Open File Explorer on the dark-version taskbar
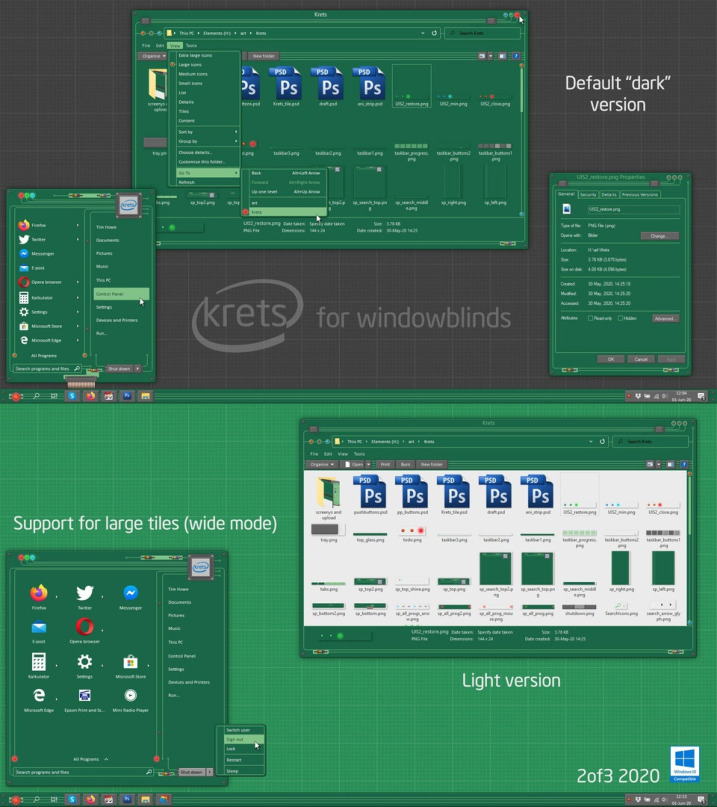 (x=145, y=396)
